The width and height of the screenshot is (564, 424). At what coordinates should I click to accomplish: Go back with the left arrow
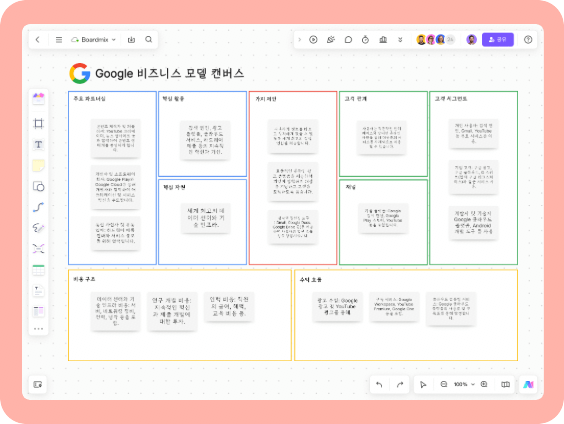click(x=38, y=40)
